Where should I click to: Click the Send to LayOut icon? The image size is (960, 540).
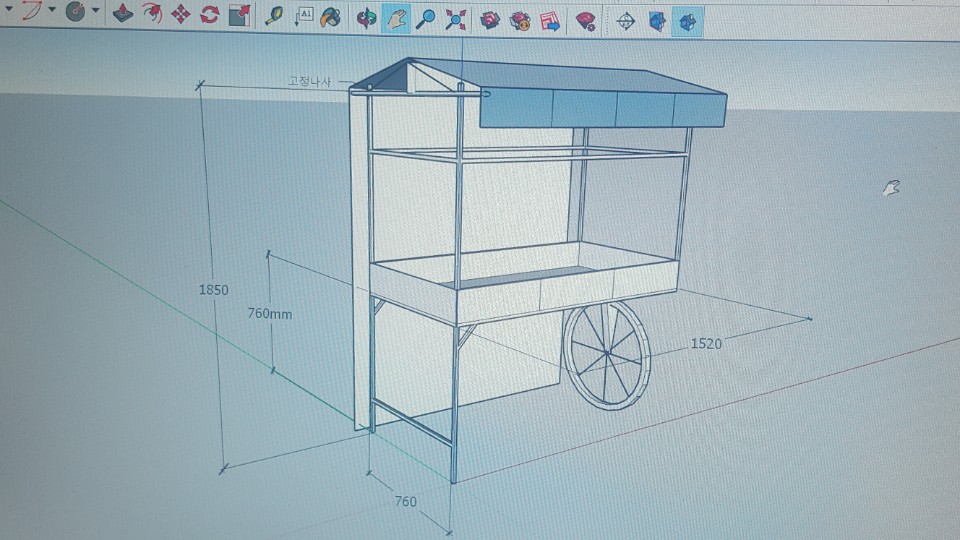pos(550,21)
